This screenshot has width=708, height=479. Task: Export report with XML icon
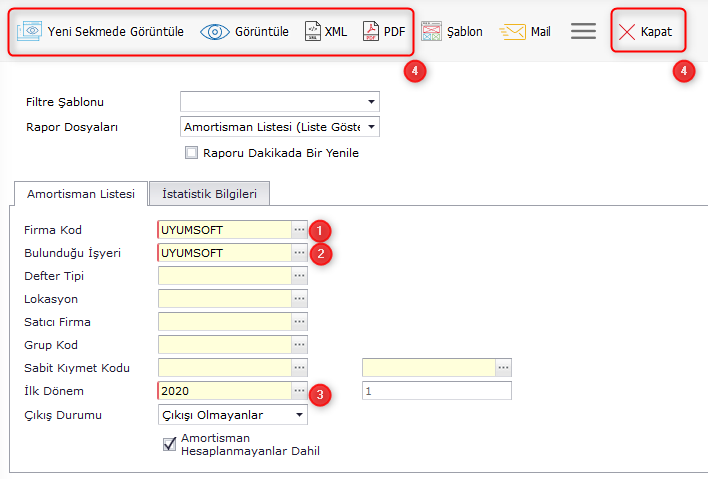click(313, 32)
